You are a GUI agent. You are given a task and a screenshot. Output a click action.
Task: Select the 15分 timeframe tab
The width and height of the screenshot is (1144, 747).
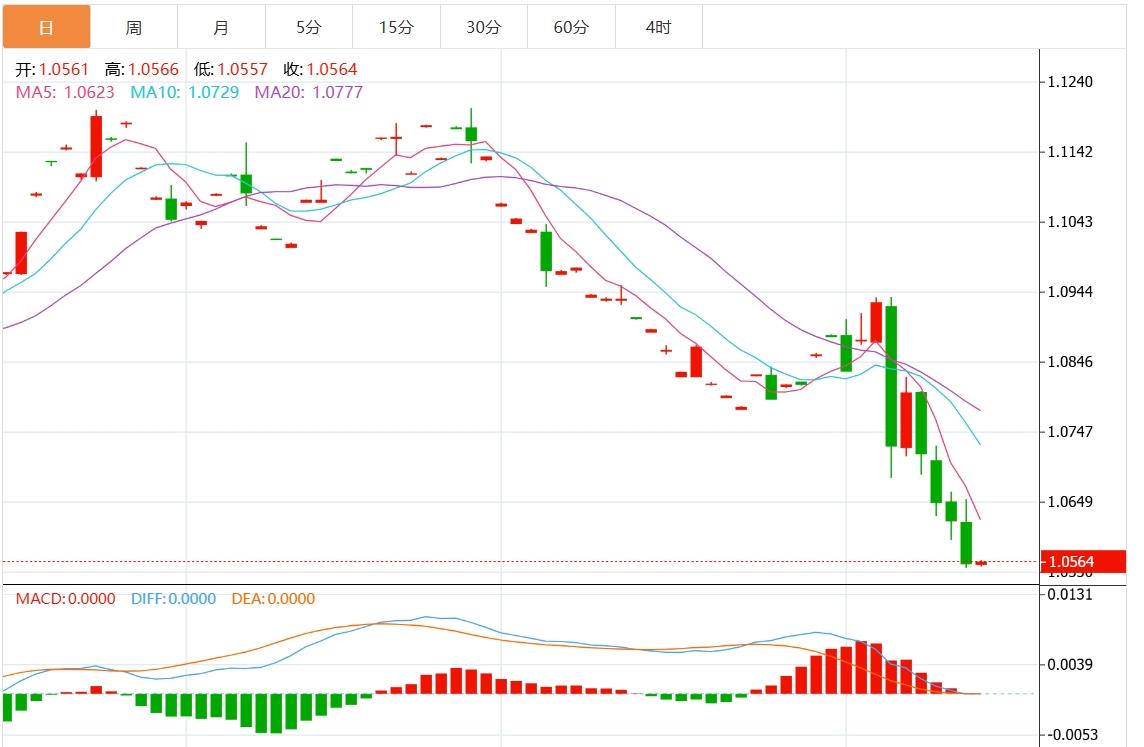click(x=396, y=27)
